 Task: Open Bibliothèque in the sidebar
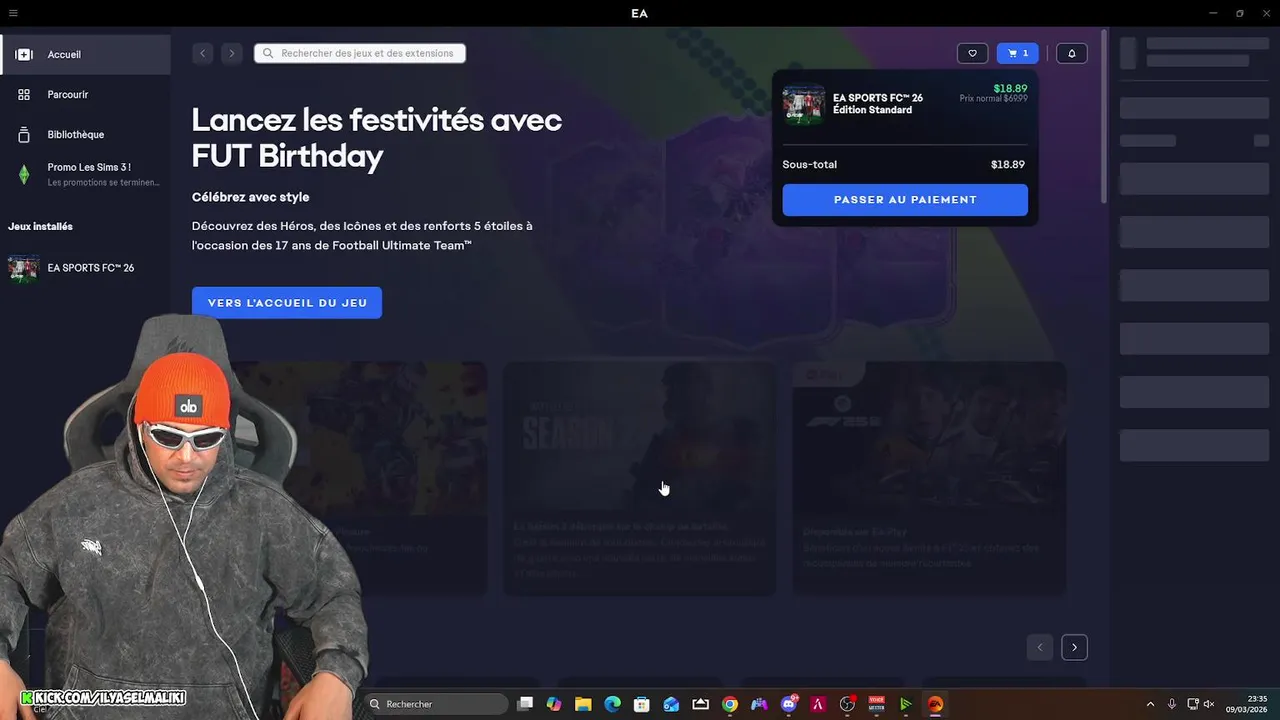85,134
